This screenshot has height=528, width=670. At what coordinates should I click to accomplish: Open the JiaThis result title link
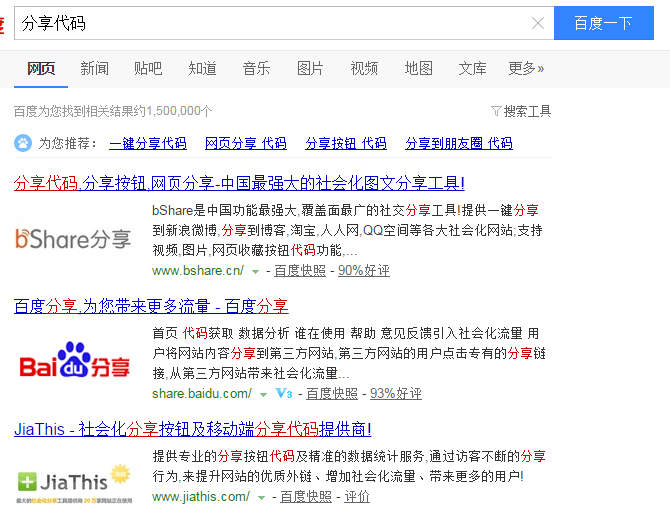click(193, 429)
